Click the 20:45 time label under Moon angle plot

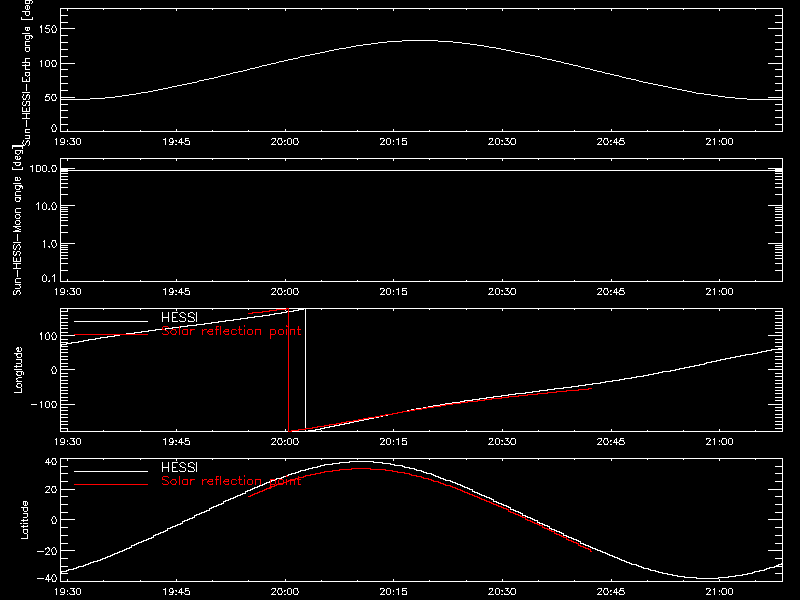(x=611, y=291)
